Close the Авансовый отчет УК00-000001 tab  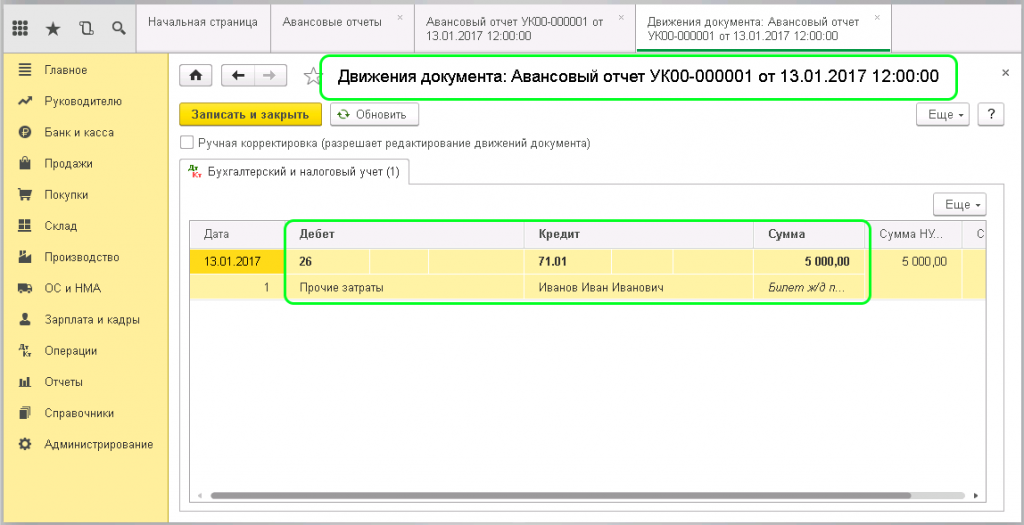[x=621, y=17]
